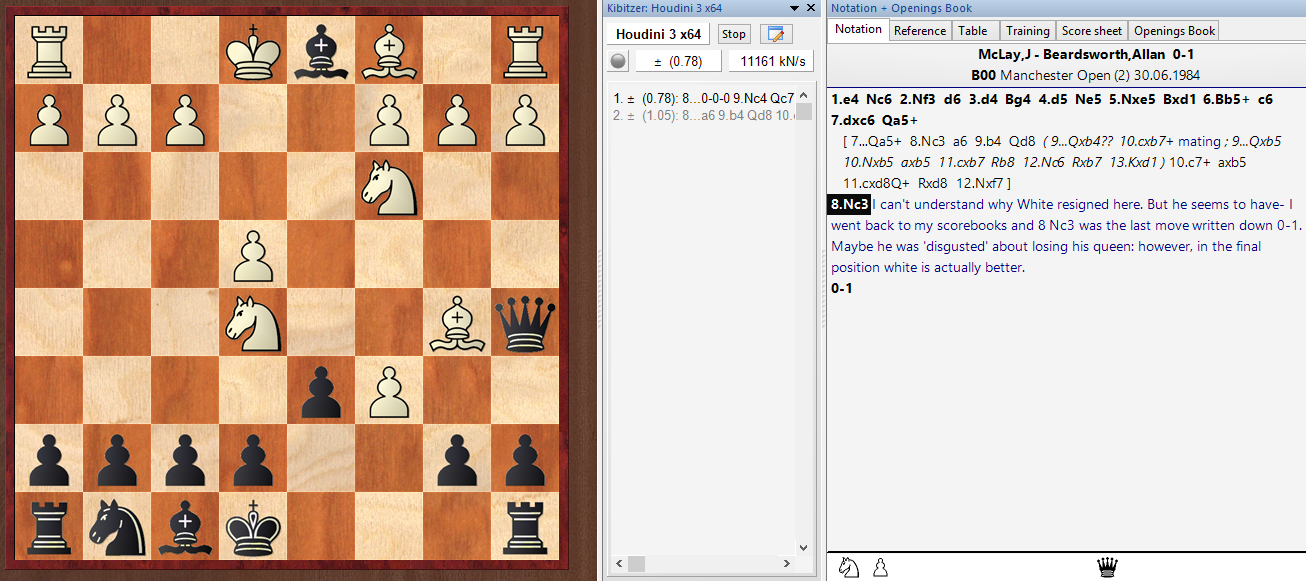
Task: Click the Houdini 3 x64 engine name
Action: tap(659, 34)
